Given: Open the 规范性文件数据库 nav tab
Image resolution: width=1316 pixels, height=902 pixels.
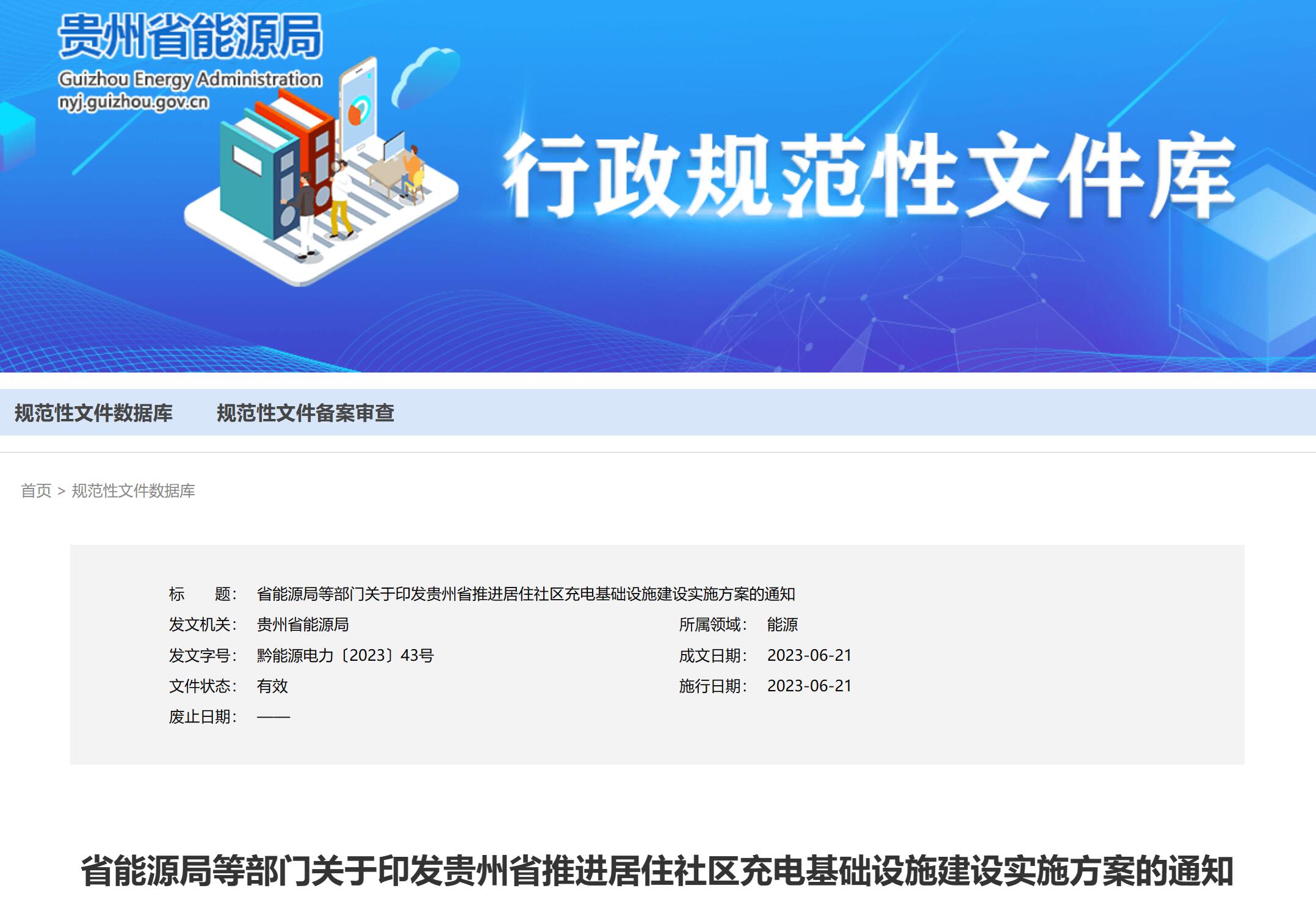Looking at the screenshot, I should click(x=93, y=413).
